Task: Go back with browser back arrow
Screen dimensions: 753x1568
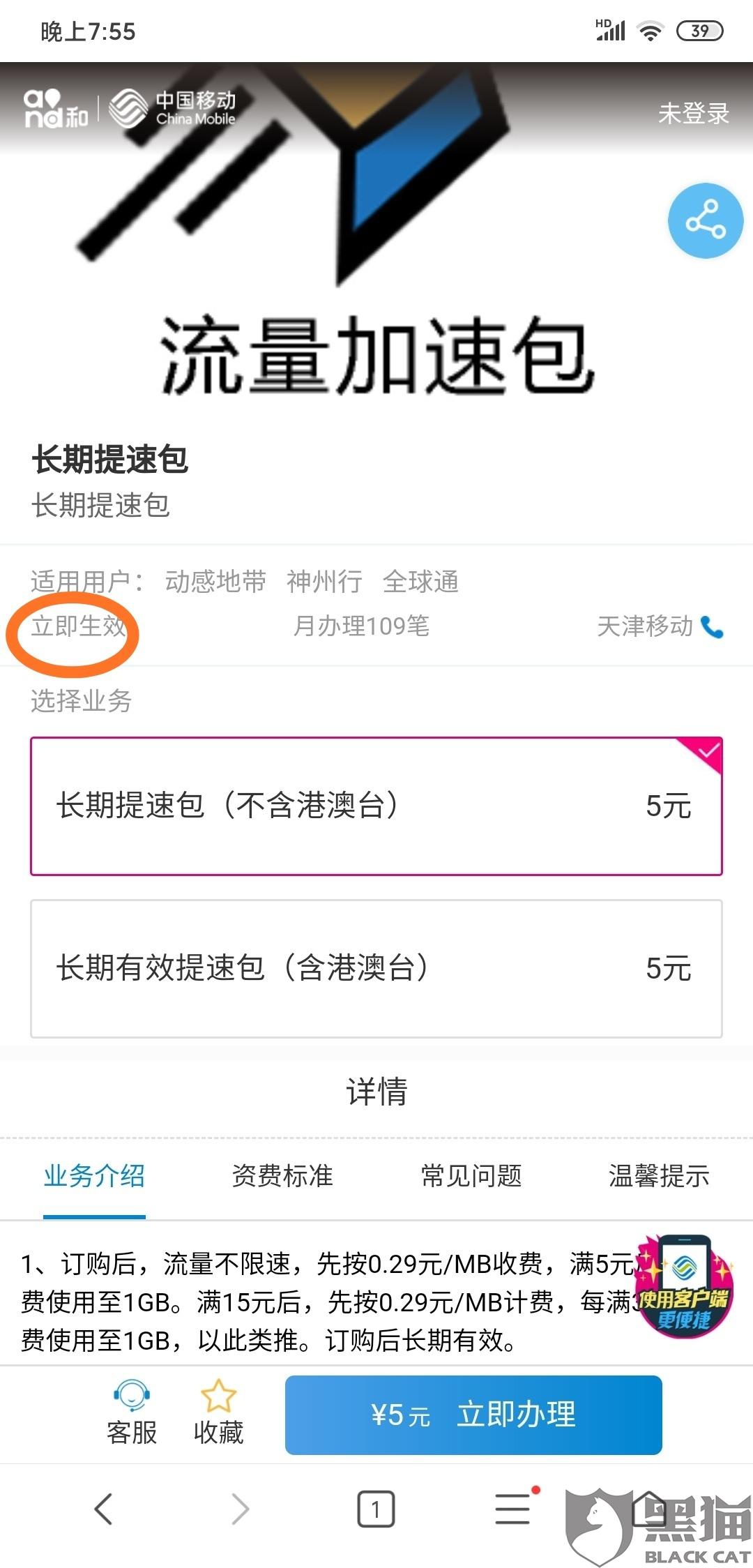Action: [x=103, y=1509]
